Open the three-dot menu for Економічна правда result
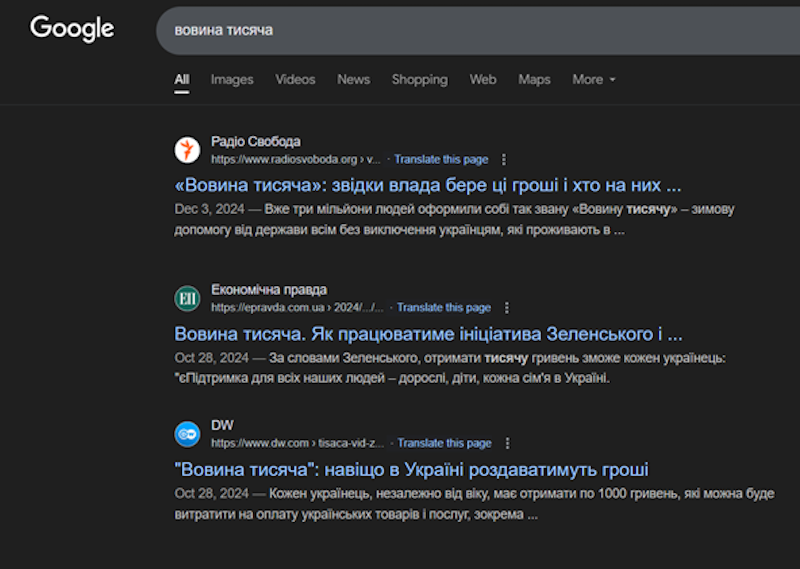The height and width of the screenshot is (569, 800). 506,308
